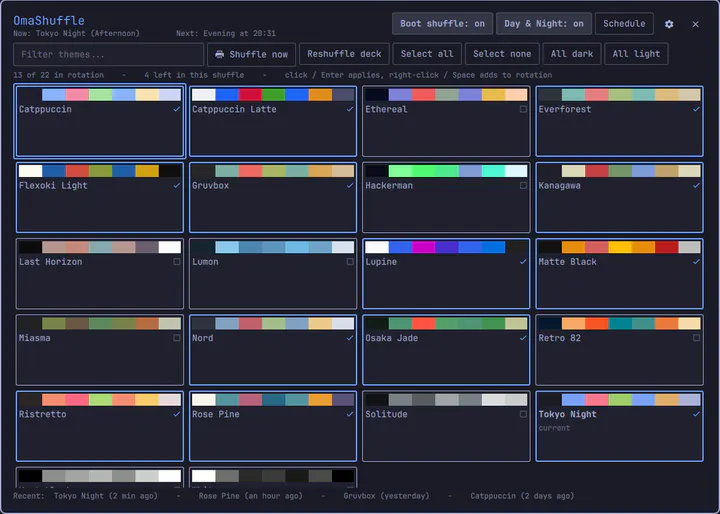720x514 pixels.
Task: Click recent entry "Tokyo Night (2 min ago)"
Action: click(106, 496)
